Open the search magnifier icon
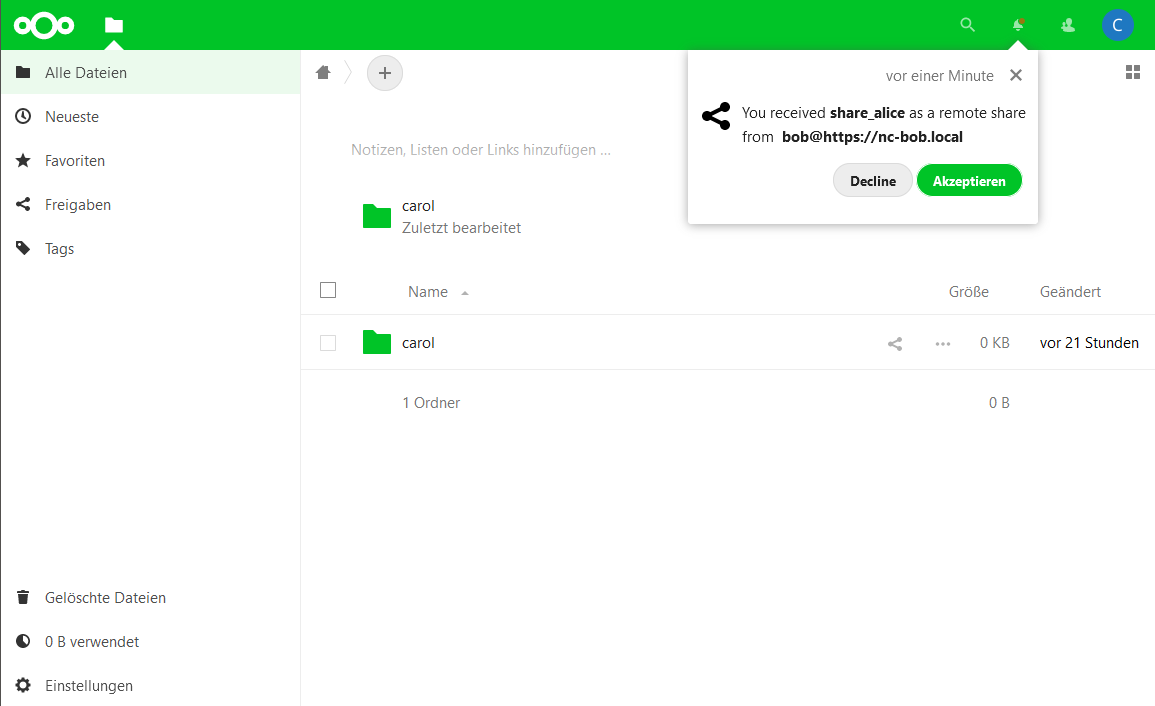Image resolution: width=1155 pixels, height=706 pixels. pos(967,25)
